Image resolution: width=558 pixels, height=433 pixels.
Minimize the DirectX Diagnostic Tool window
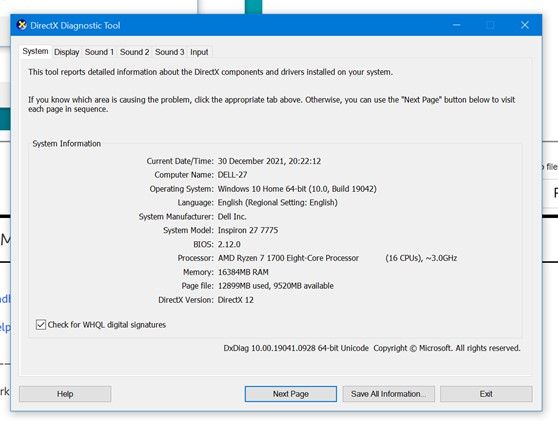(457, 25)
